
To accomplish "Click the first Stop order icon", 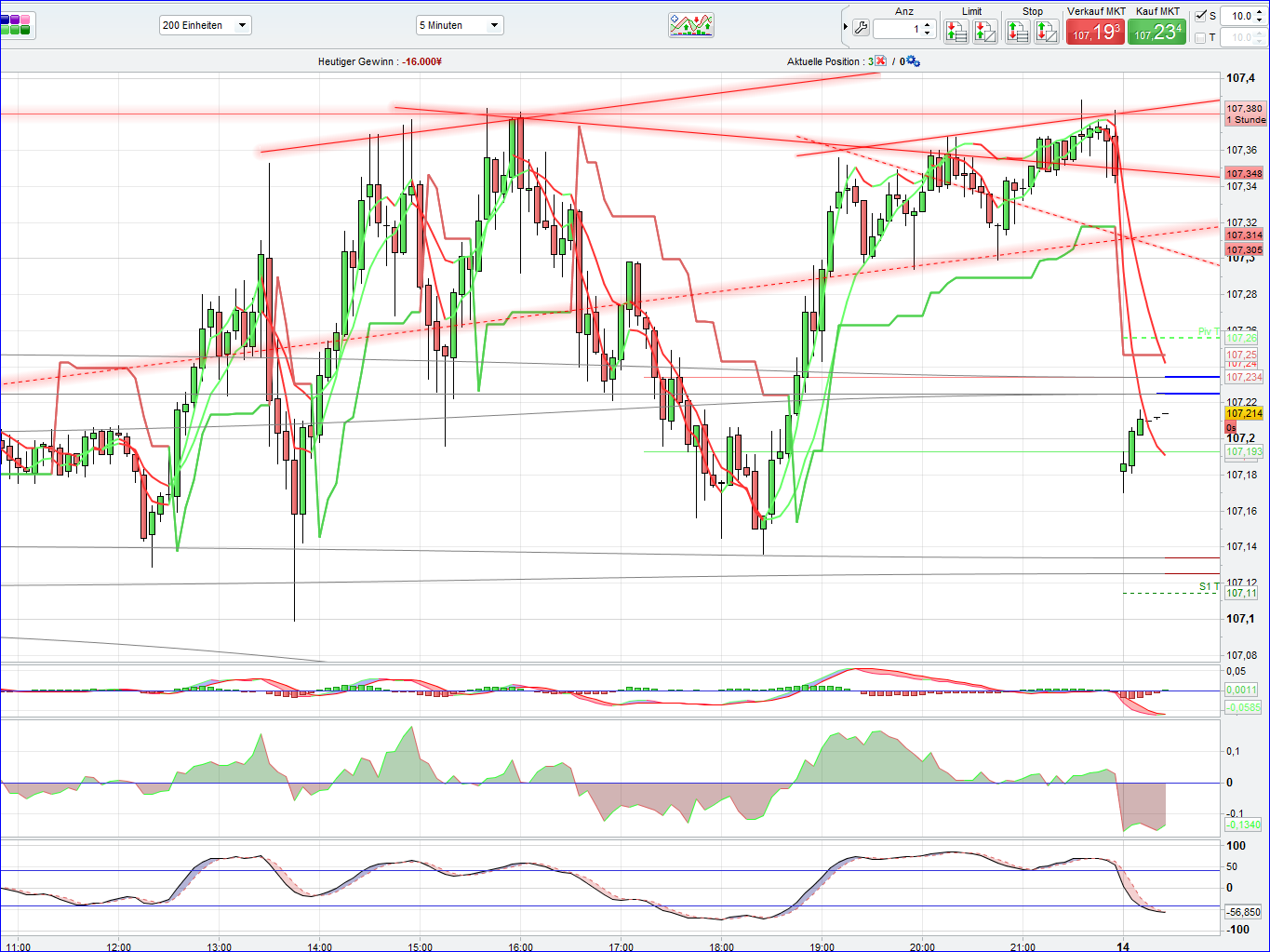I will 1017,30.
